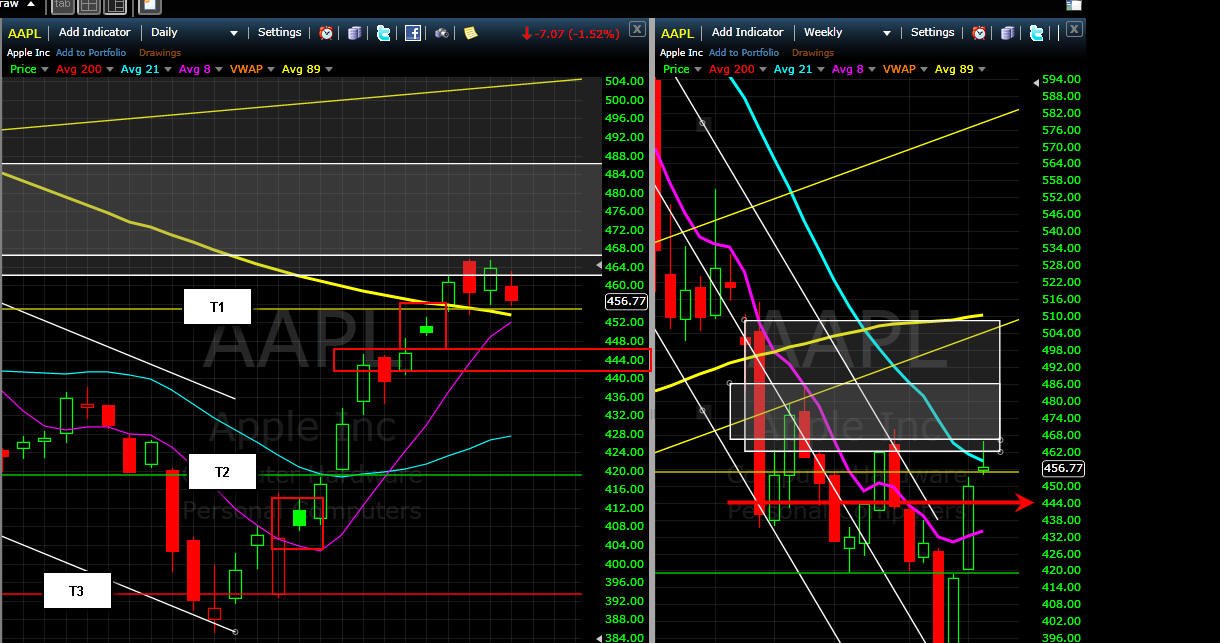Image resolution: width=1220 pixels, height=643 pixels.
Task: Click panel icon at top right corner
Action: [1073, 5]
